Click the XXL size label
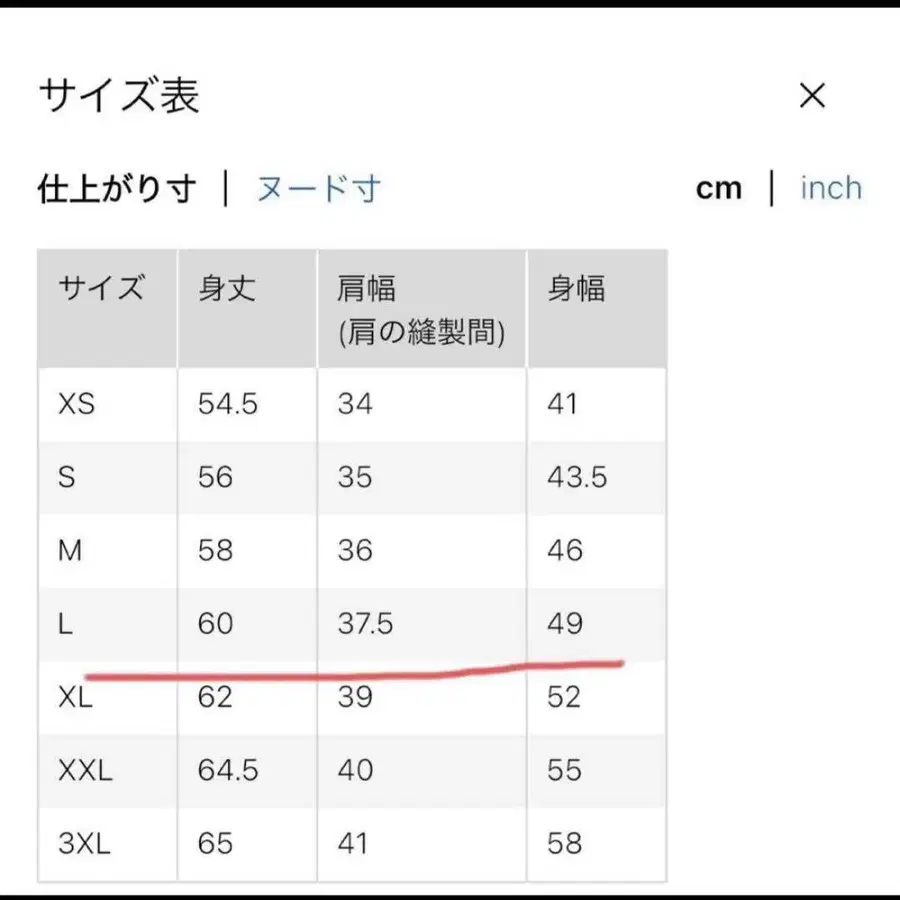 point(84,770)
